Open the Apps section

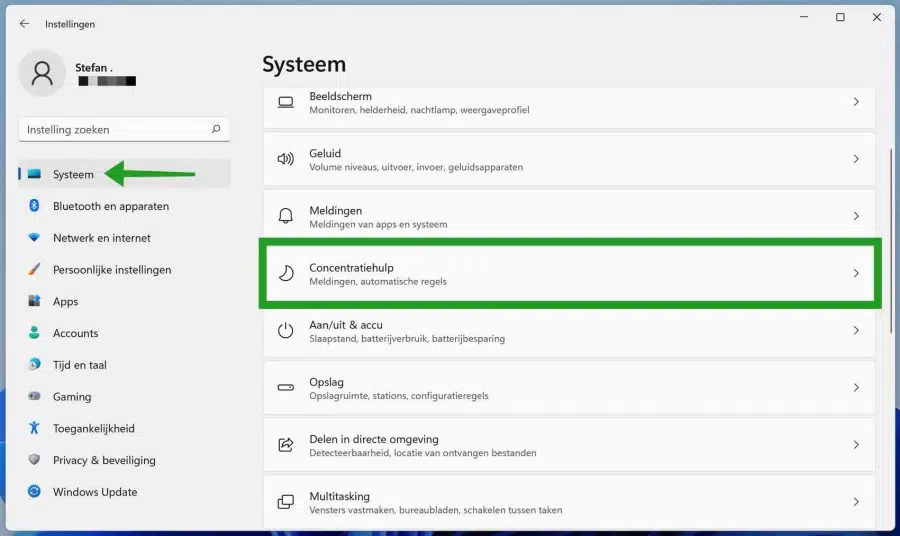124,301
